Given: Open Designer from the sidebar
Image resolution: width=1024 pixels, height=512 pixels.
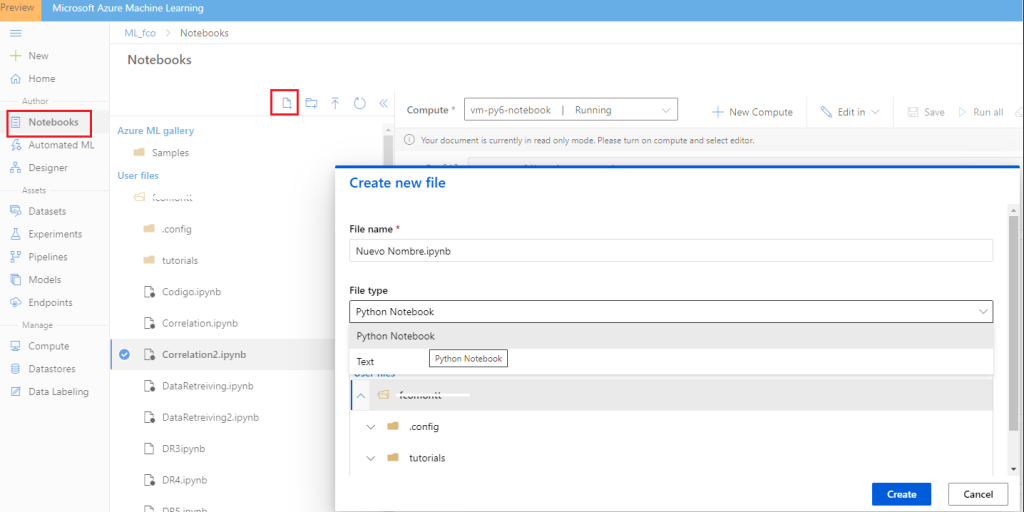Looking at the screenshot, I should pos(47,168).
